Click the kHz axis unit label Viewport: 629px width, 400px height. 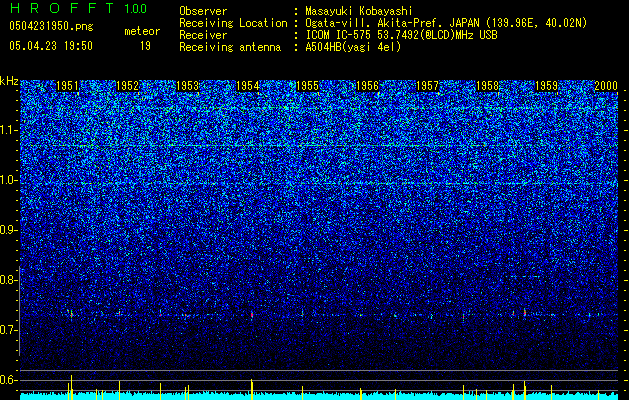click(9, 81)
